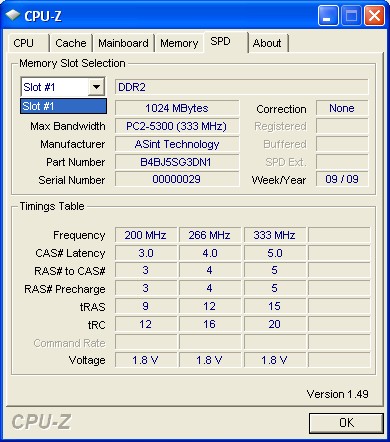Minimize the CPU-Z window

coord(328,15)
